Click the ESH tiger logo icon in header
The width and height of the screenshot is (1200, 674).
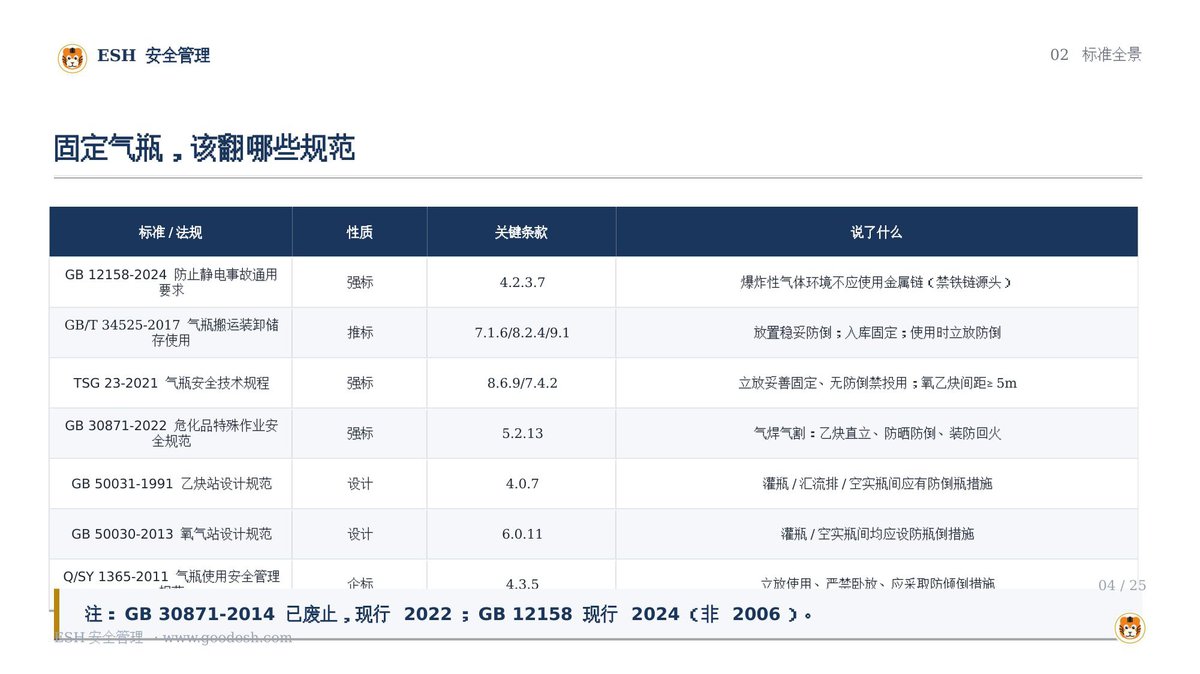tap(72, 58)
